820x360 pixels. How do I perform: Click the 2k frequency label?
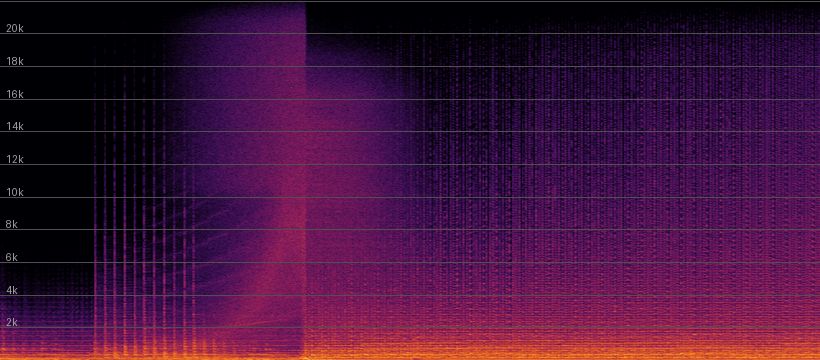click(12, 322)
